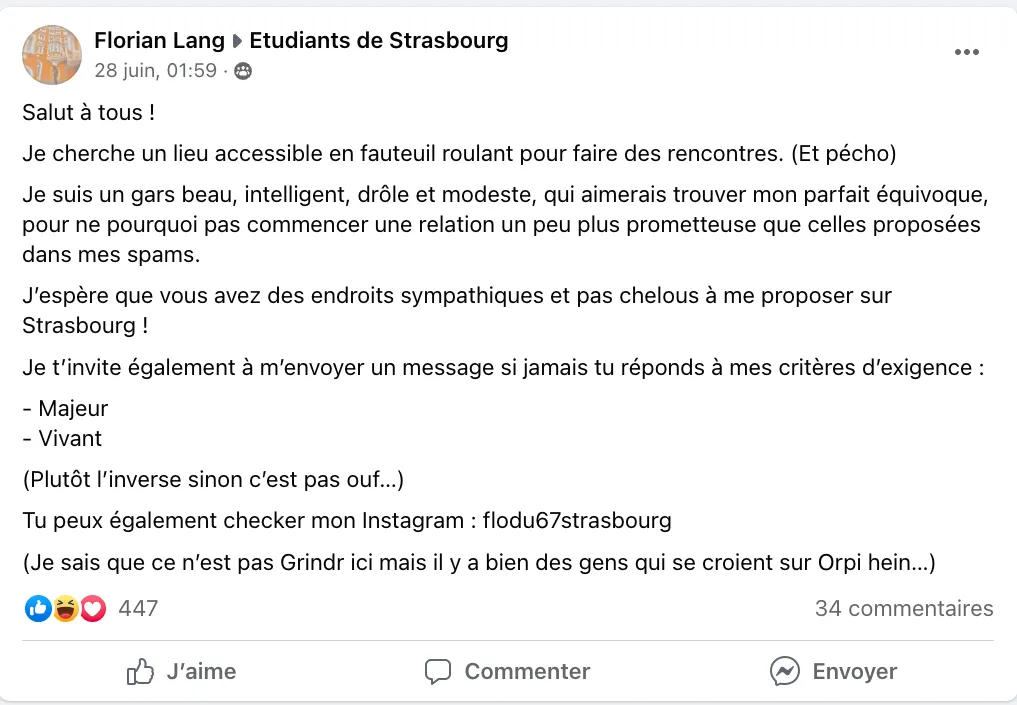
Task: Click the red heart Love reaction icon
Action: point(93,608)
